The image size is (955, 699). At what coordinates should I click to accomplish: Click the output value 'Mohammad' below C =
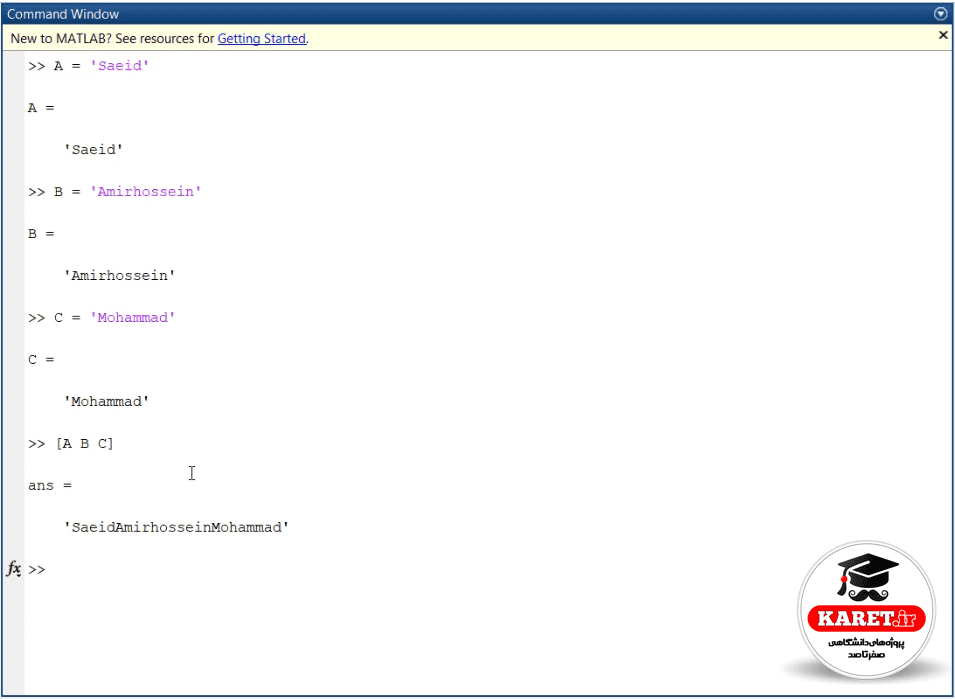[x=107, y=402]
